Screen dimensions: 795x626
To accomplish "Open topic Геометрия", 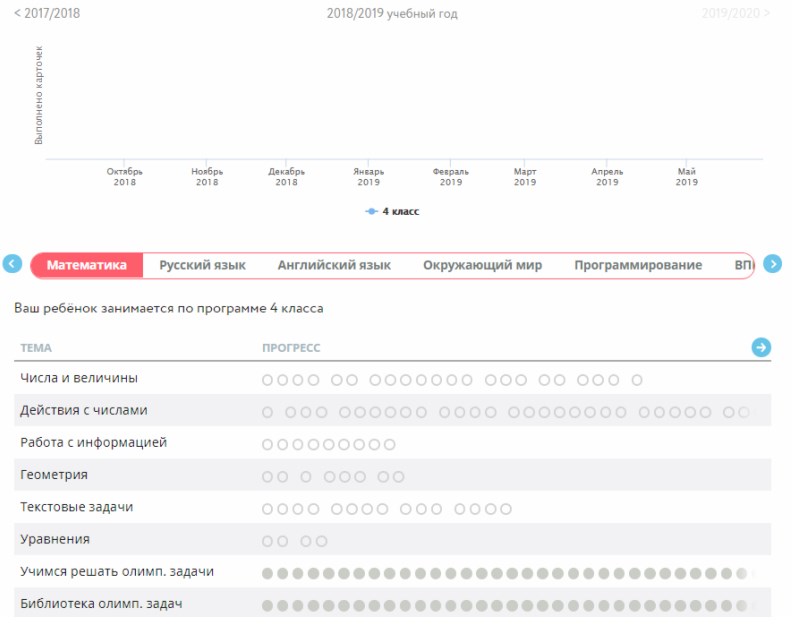I will pos(54,475).
